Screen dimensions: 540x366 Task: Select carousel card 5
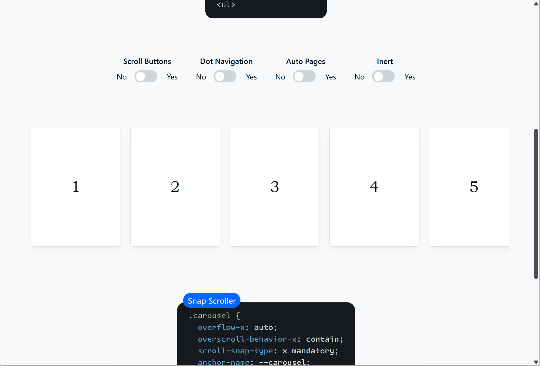coord(469,187)
